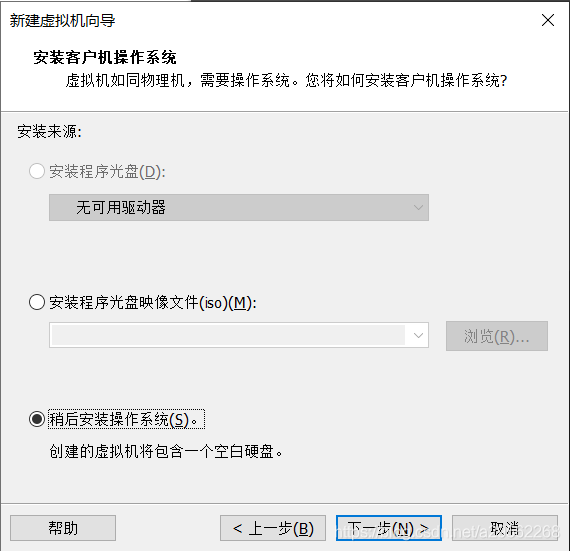Screen dimensions: 570x551
Task: Click the 安装程序光盘(D) label text
Action: (x=108, y=172)
